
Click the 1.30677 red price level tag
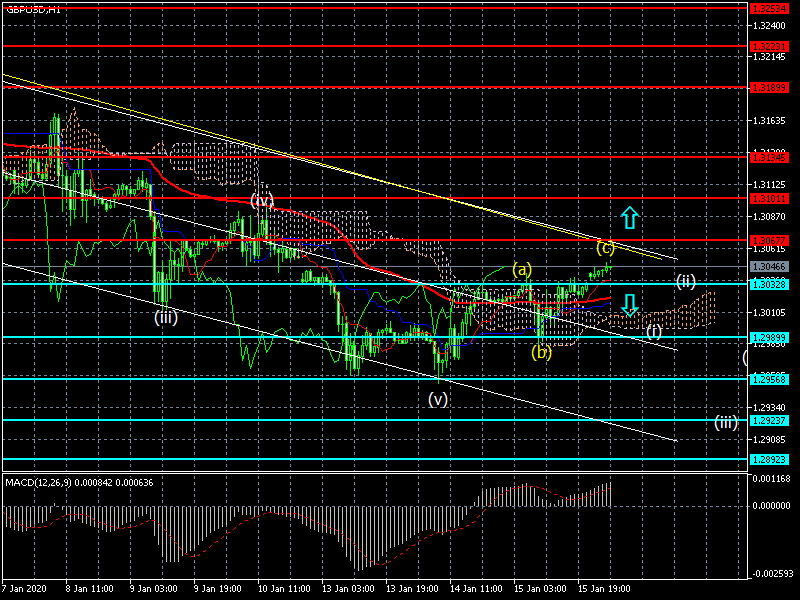[x=769, y=240]
